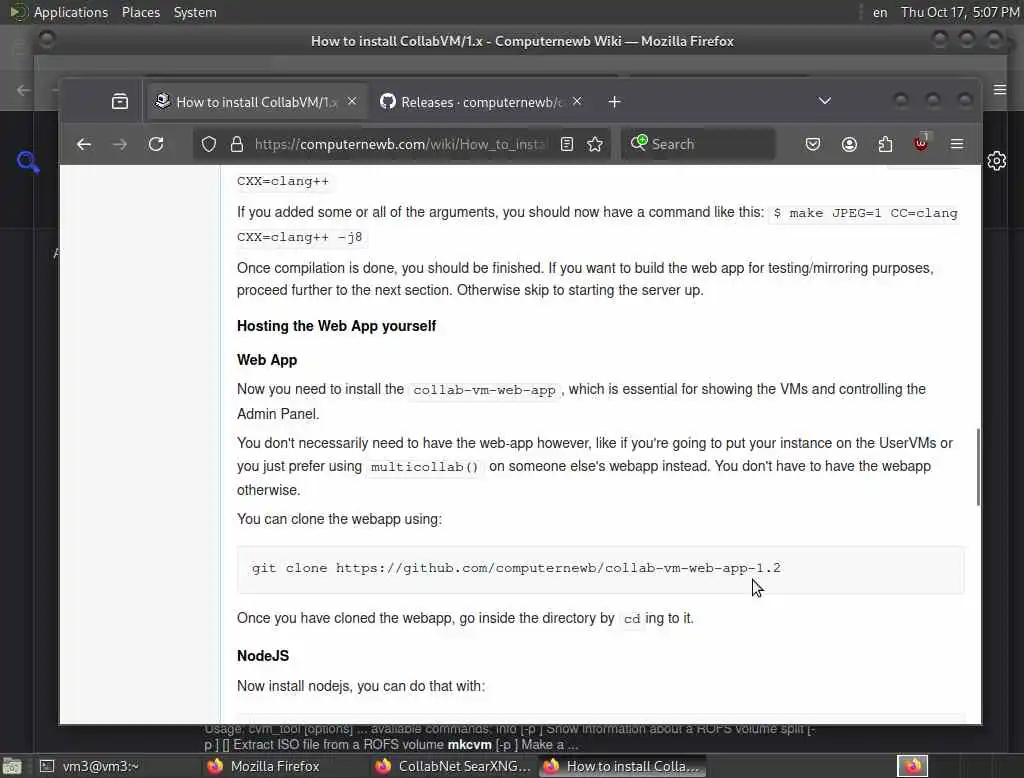
Task: Open a new tab with the plus button
Action: coord(615,102)
